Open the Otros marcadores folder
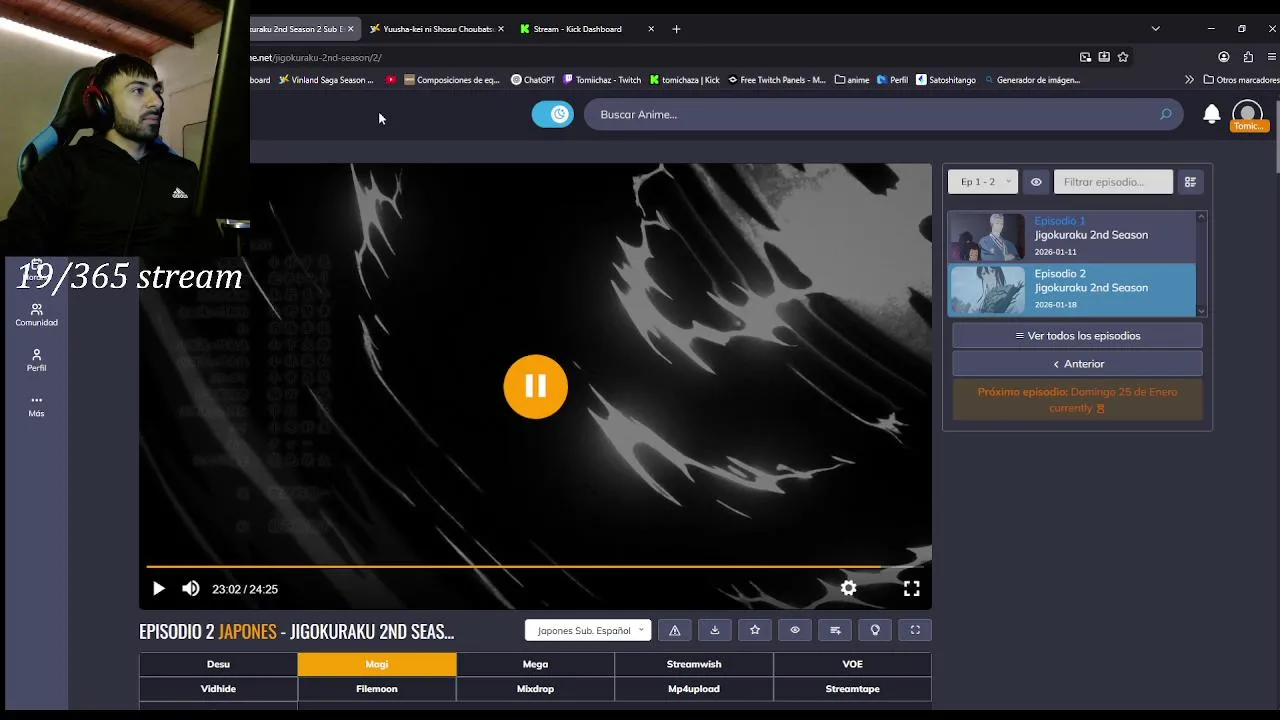This screenshot has height=720, width=1280. [1241, 80]
